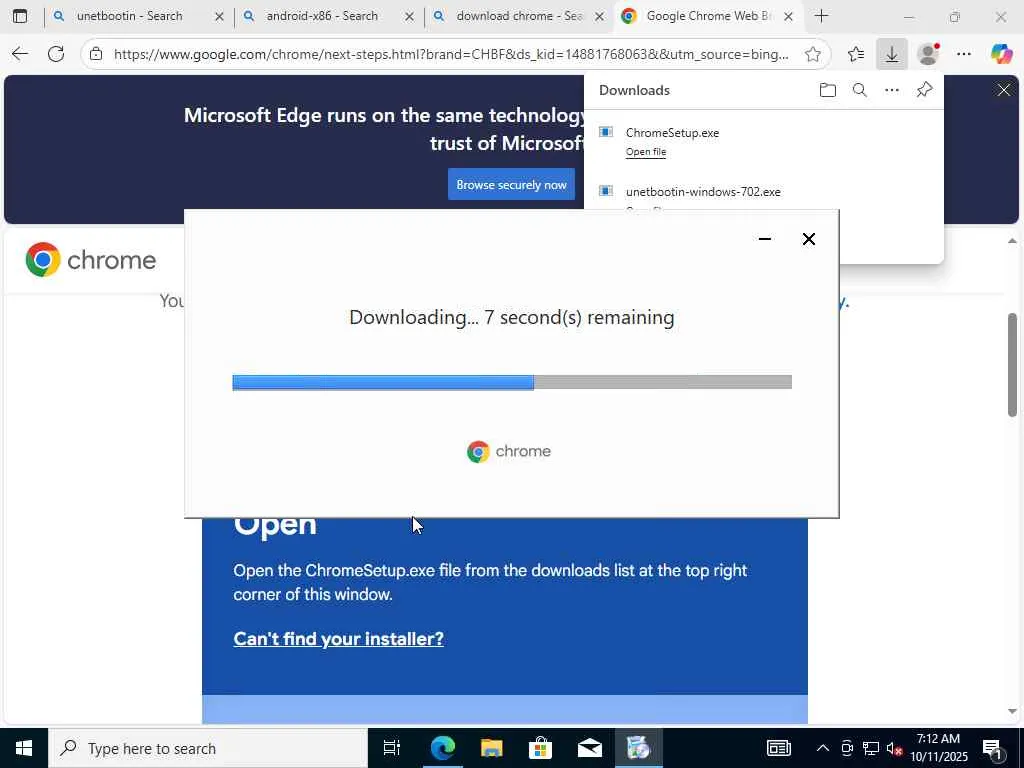
Task: Click the Downloads panel title
Action: click(634, 90)
